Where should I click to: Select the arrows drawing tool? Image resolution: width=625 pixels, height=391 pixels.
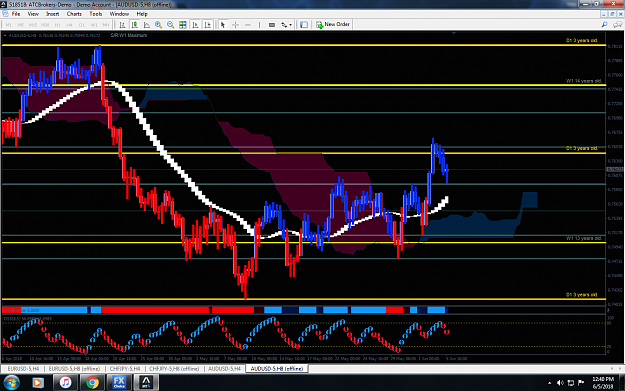click(284, 25)
